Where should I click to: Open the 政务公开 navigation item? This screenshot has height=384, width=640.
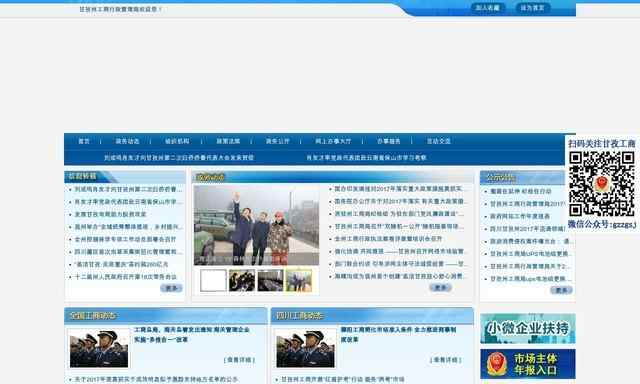278,141
